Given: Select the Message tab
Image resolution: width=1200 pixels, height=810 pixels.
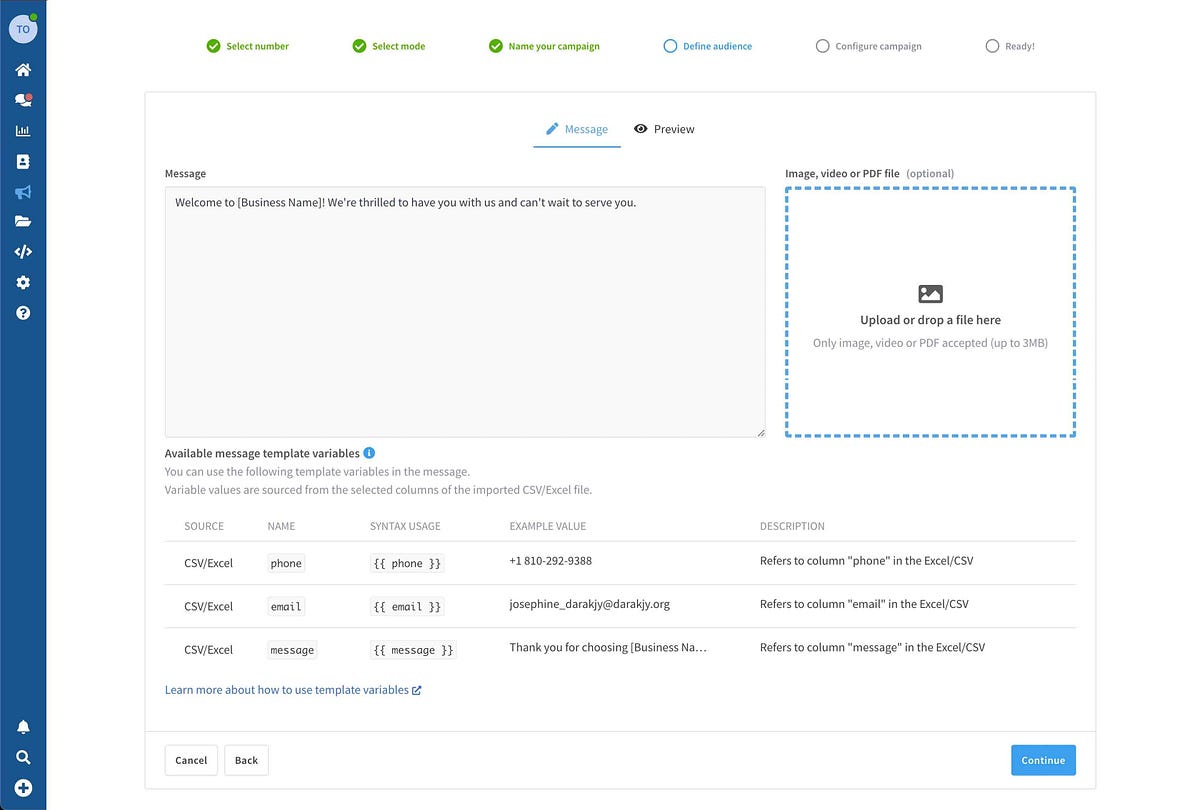Looking at the screenshot, I should (x=576, y=129).
